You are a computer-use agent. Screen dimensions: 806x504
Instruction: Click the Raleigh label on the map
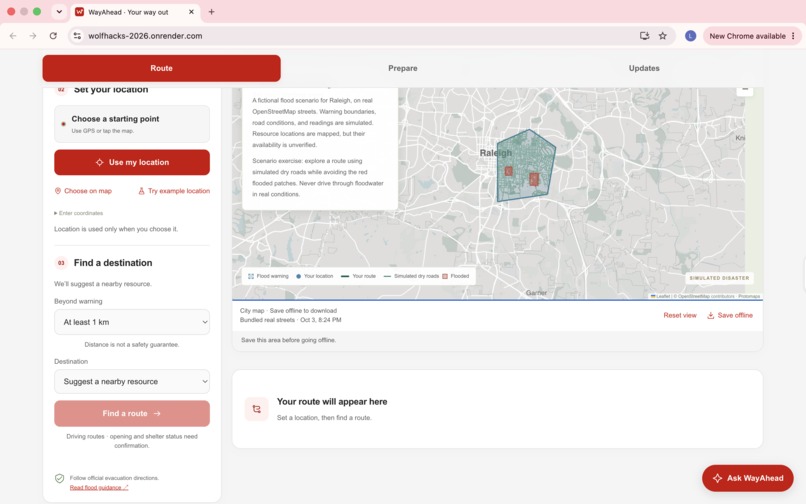[x=496, y=153]
